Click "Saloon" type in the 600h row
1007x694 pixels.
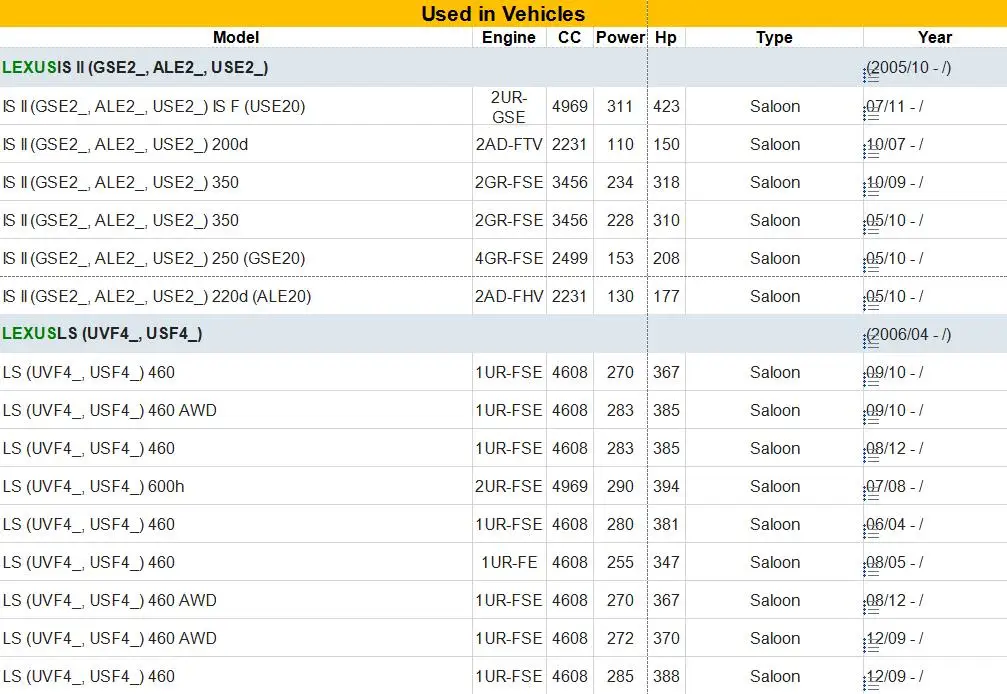[775, 487]
